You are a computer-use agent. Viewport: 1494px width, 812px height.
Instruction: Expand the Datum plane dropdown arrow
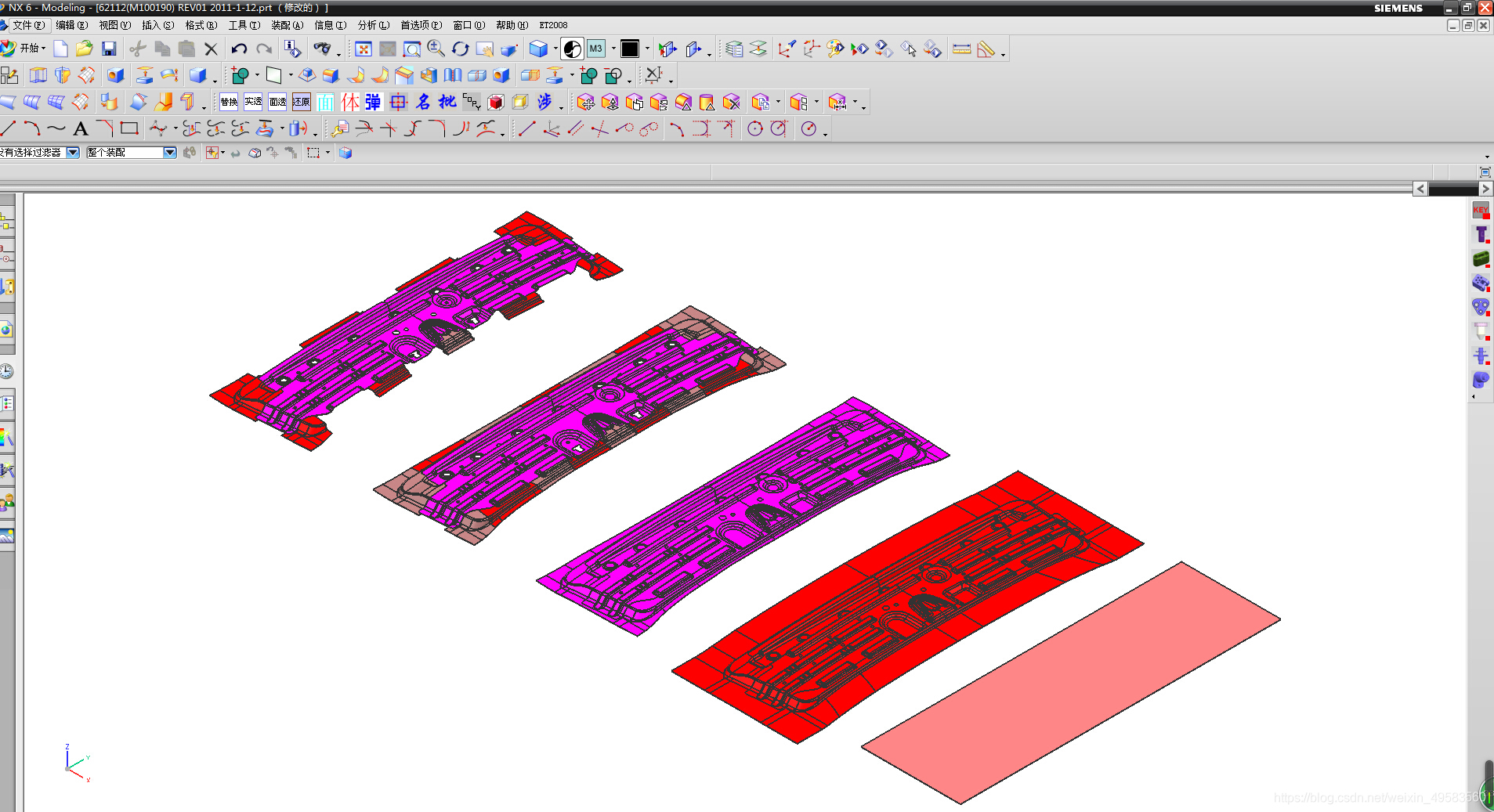point(291,75)
